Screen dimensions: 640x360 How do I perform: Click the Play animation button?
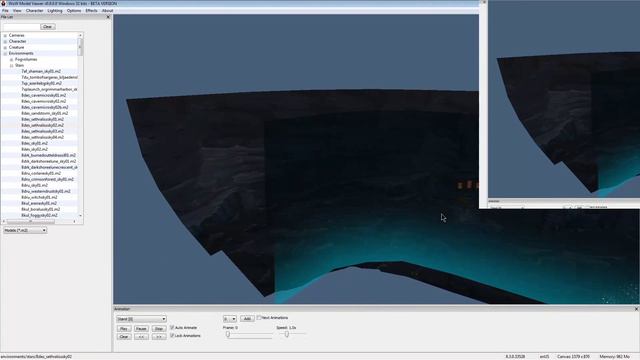click(124, 329)
